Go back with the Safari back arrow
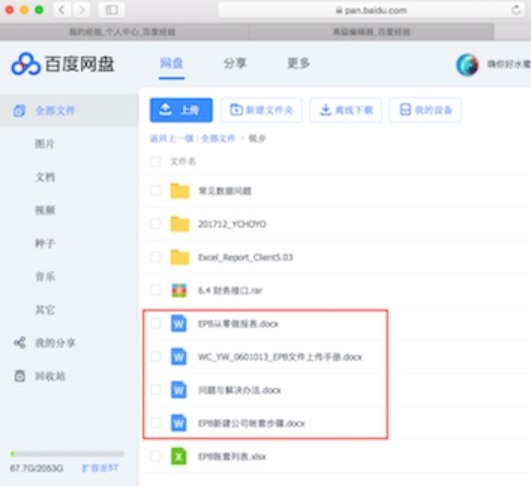Screen dimensions: 531x486 coord(62,10)
